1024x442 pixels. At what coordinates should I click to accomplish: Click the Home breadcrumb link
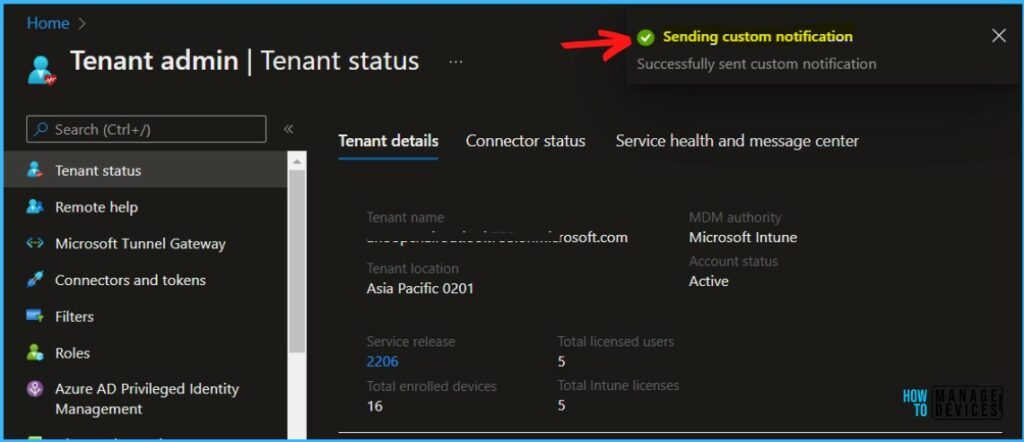[48, 23]
